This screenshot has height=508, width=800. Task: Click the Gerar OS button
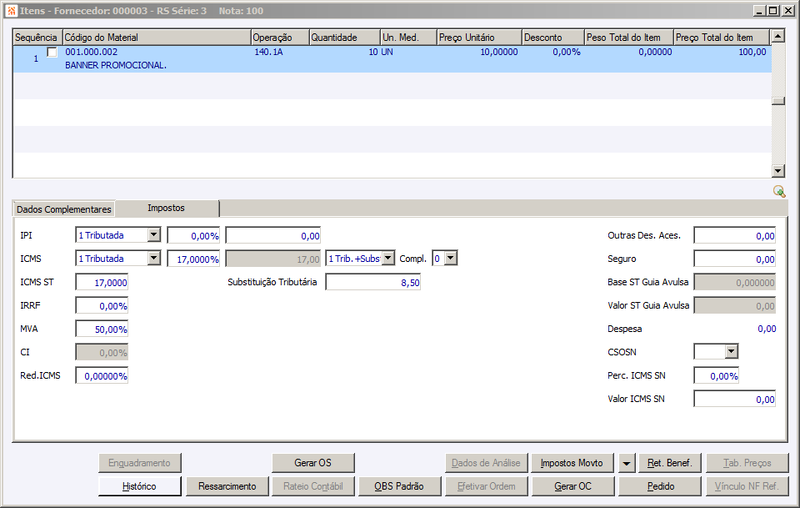click(x=313, y=463)
